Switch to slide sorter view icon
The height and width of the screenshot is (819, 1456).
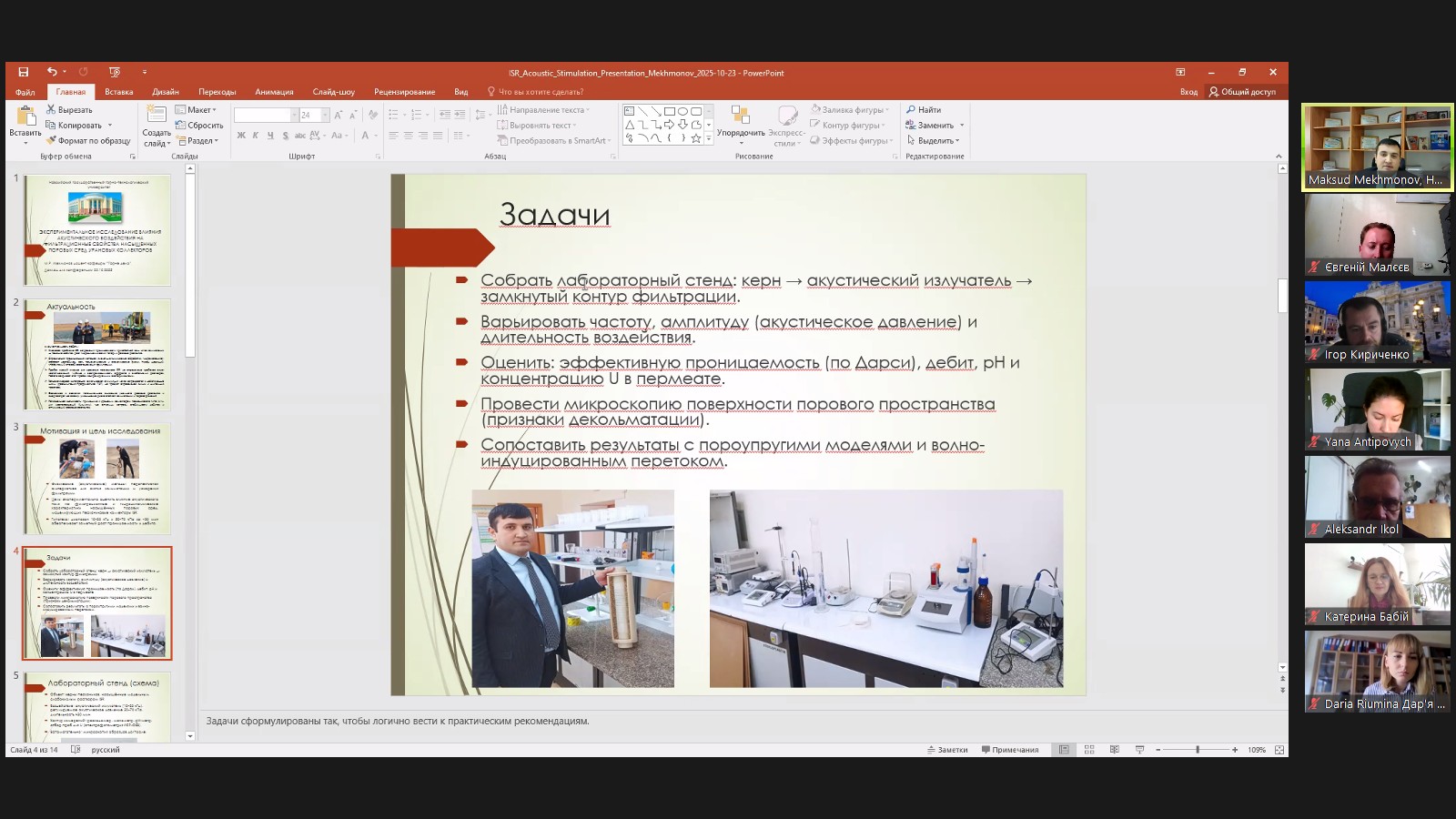[x=1089, y=750]
